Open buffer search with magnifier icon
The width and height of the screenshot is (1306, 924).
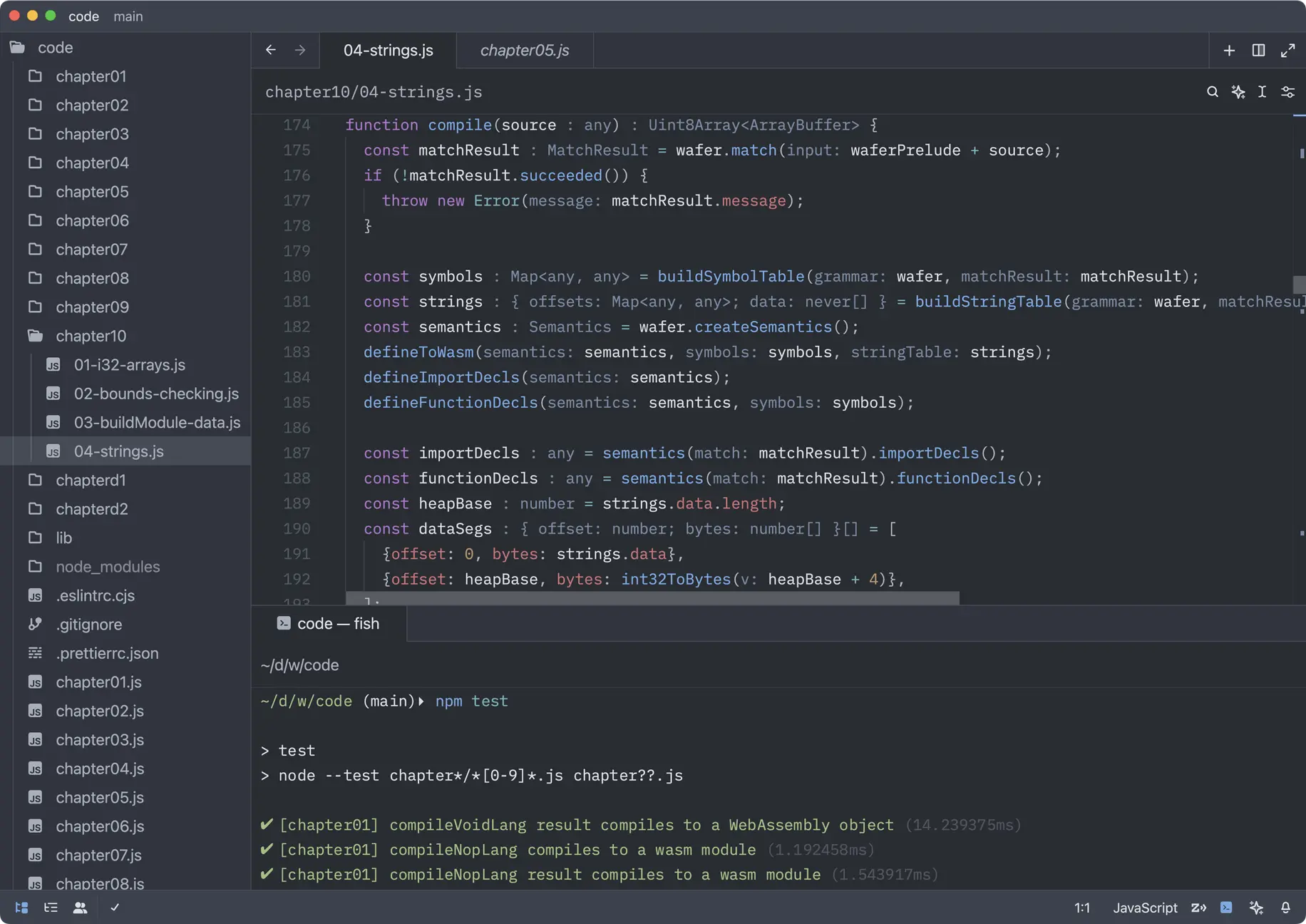1212,92
